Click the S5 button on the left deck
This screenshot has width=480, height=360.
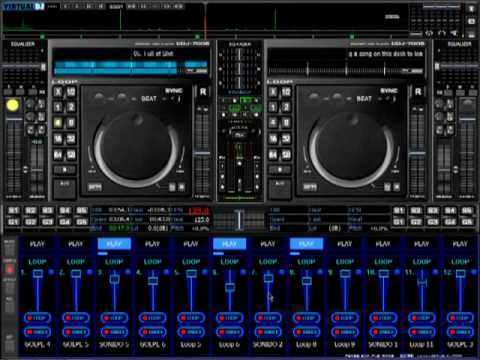(x=82, y=210)
